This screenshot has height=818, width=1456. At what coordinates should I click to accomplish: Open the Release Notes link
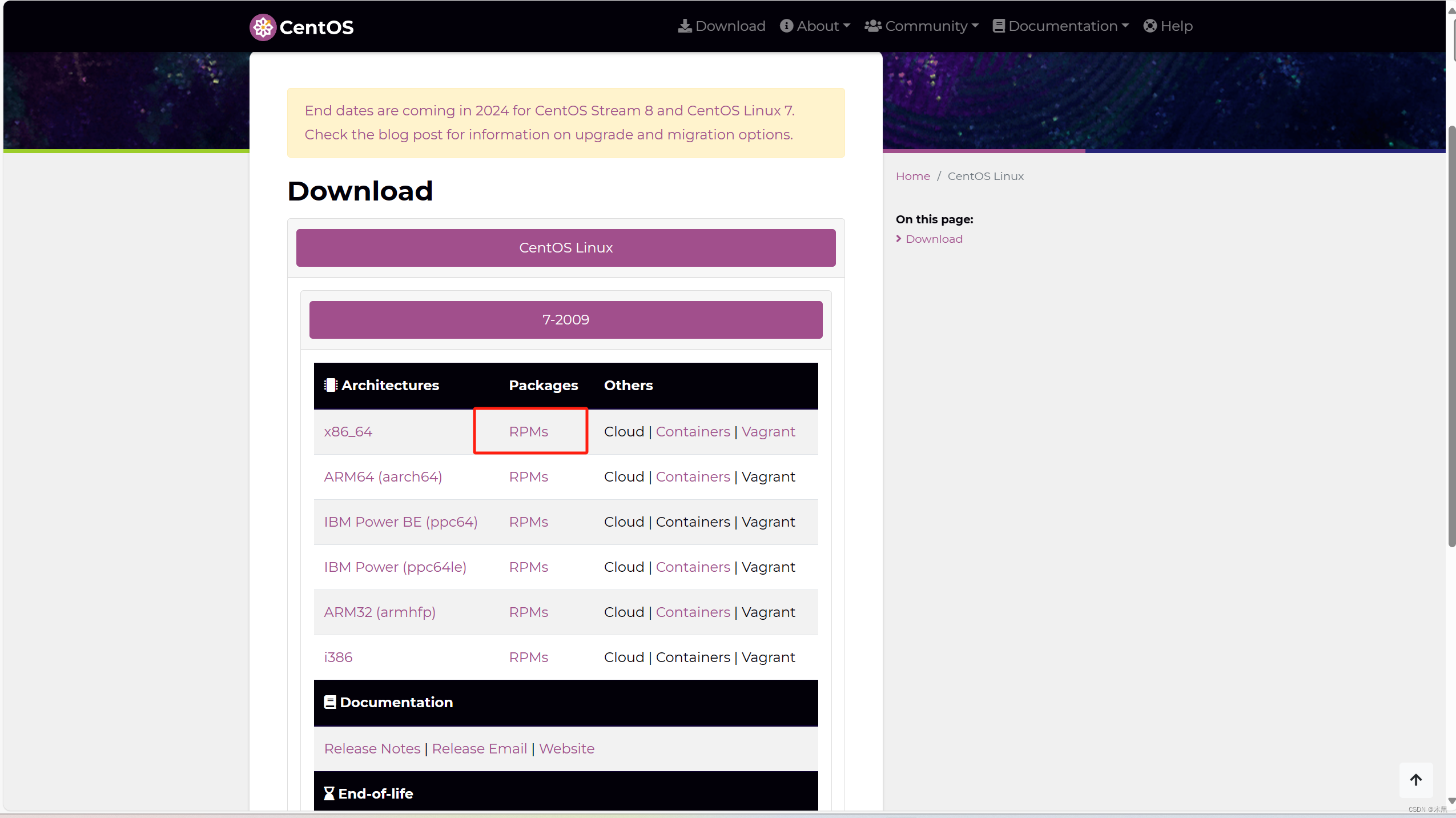[x=372, y=749]
